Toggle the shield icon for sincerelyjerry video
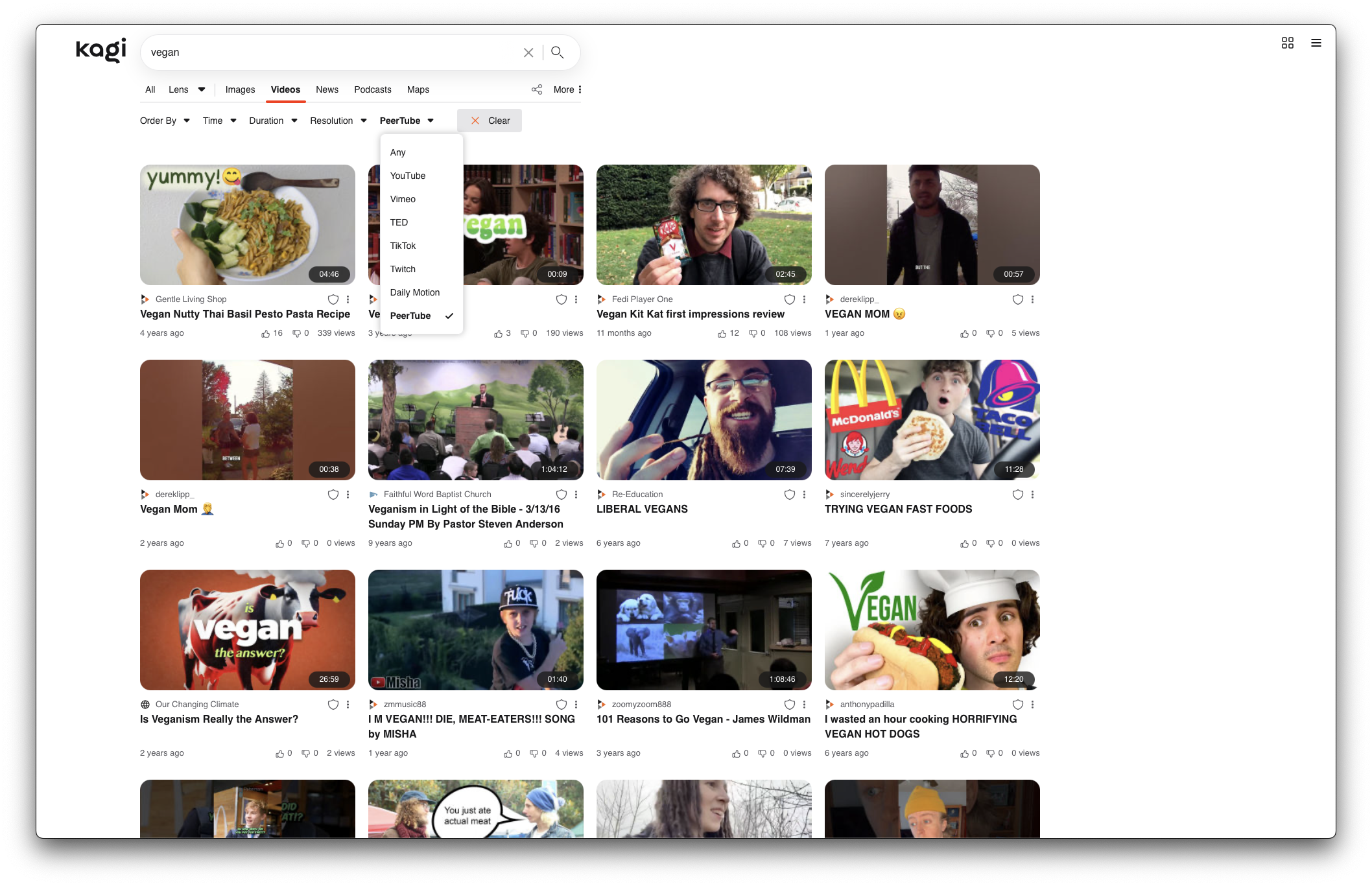 [1017, 495]
